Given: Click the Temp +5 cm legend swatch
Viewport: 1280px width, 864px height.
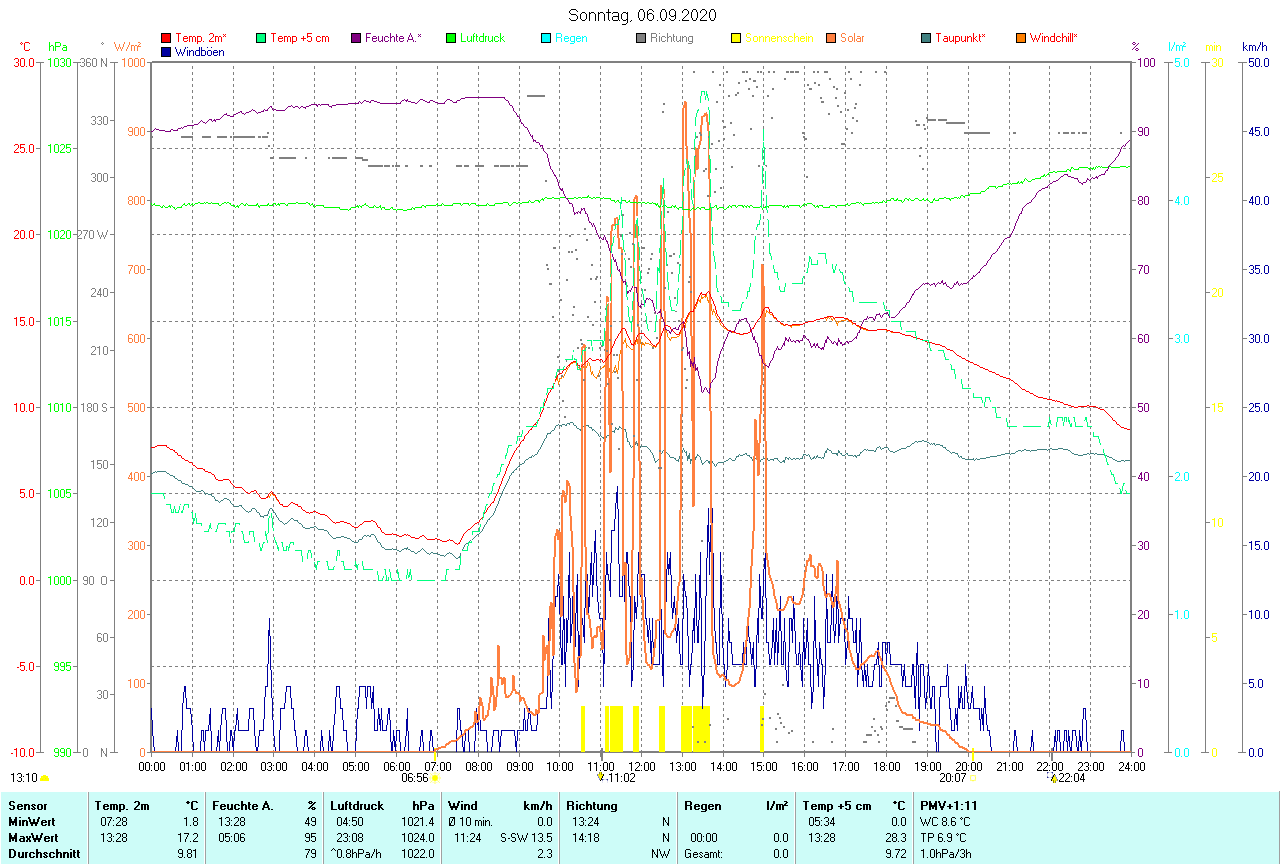Looking at the screenshot, I should tap(262, 38).
